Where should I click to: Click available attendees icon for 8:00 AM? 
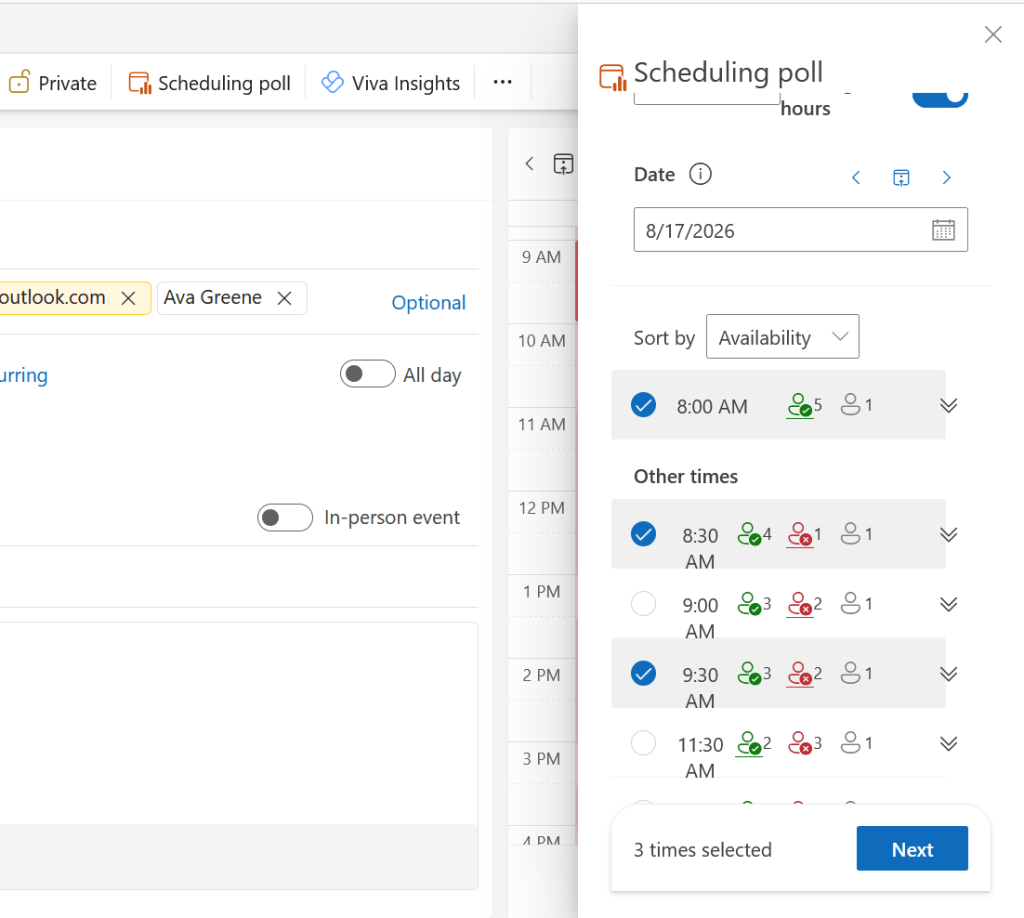pos(799,406)
